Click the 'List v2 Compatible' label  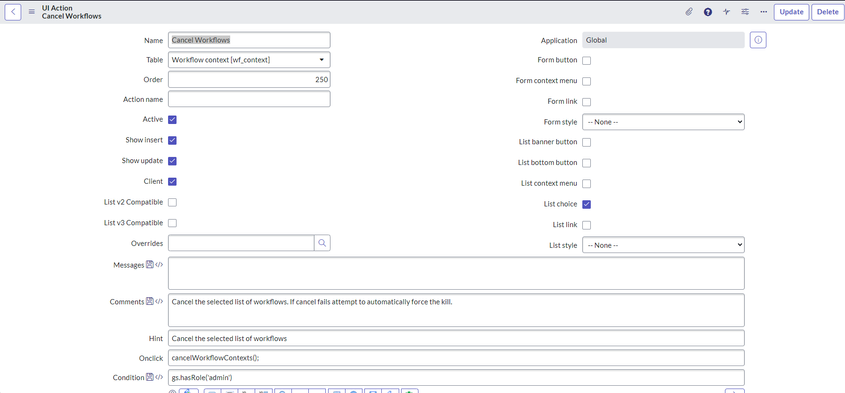(133, 202)
